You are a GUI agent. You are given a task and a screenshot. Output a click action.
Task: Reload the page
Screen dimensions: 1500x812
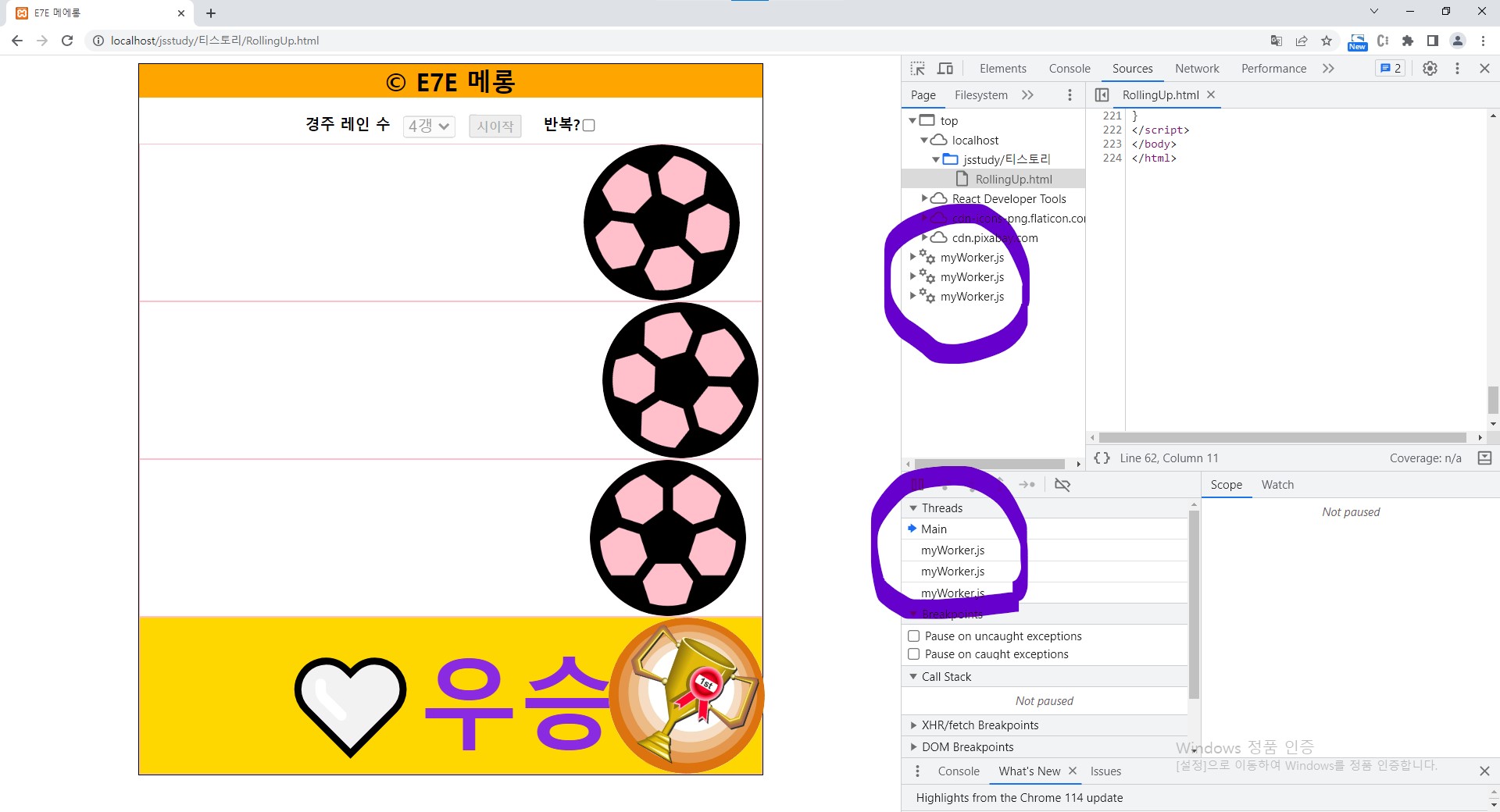tap(67, 41)
